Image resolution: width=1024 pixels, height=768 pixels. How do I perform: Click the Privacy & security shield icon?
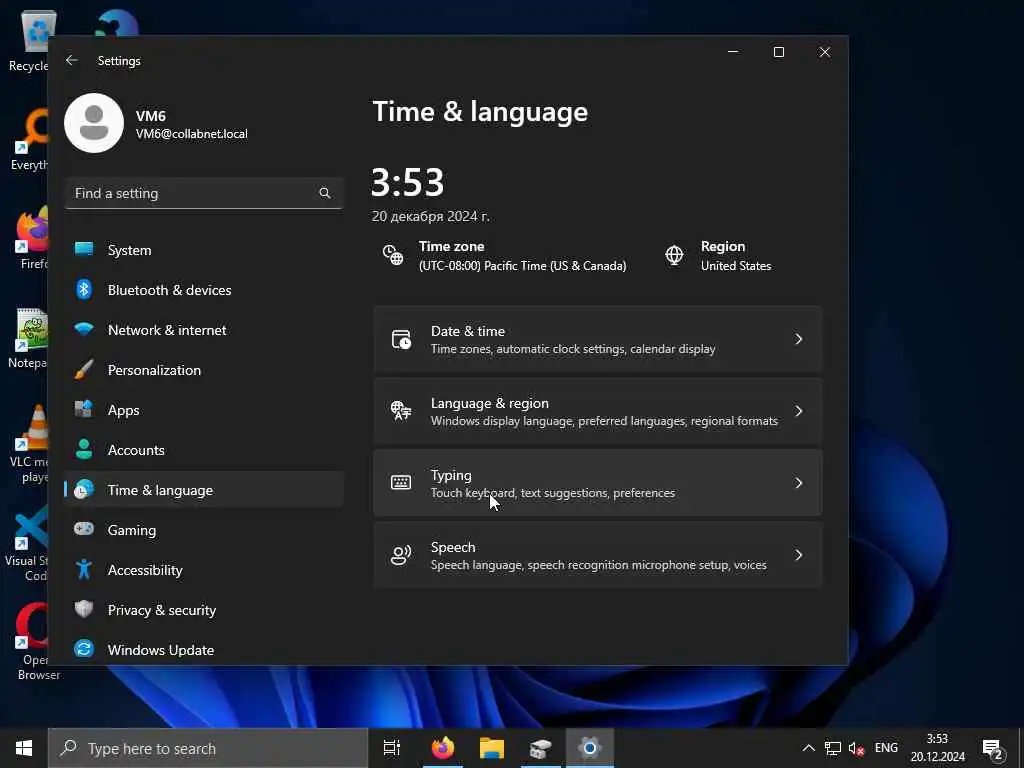coord(84,609)
